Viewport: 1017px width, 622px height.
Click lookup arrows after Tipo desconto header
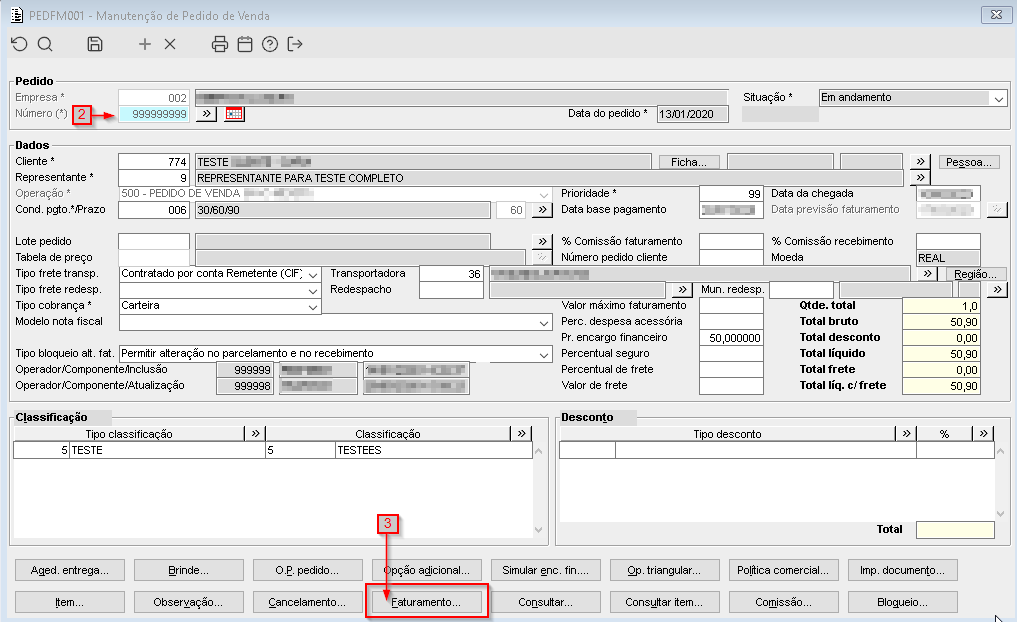(x=906, y=433)
